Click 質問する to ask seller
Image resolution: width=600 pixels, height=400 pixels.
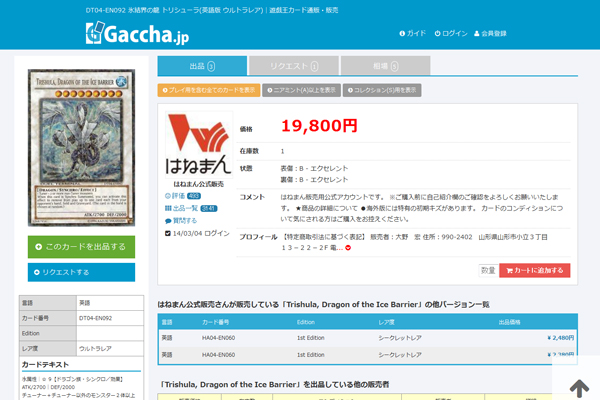[181, 220]
